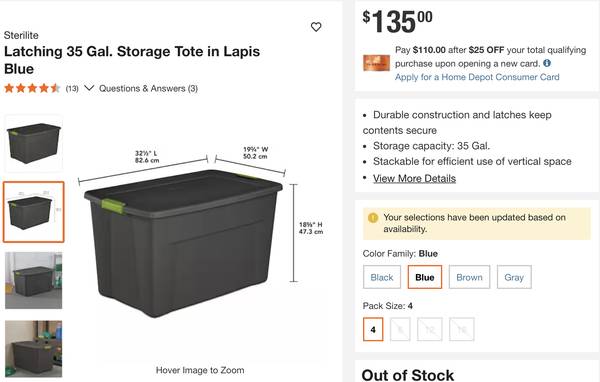
Task: Choose the Gray color family option
Action: pyautogui.click(x=514, y=277)
